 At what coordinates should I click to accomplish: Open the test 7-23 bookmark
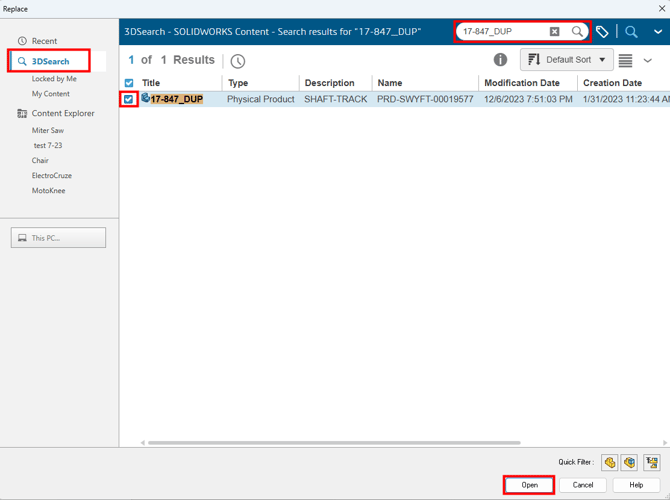click(x=48, y=145)
